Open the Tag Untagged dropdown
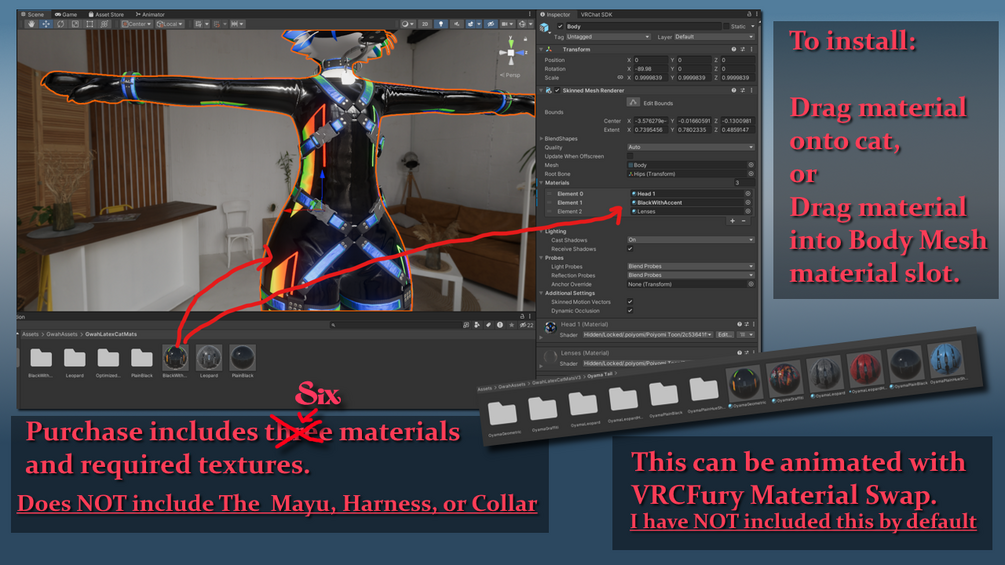 coord(608,37)
